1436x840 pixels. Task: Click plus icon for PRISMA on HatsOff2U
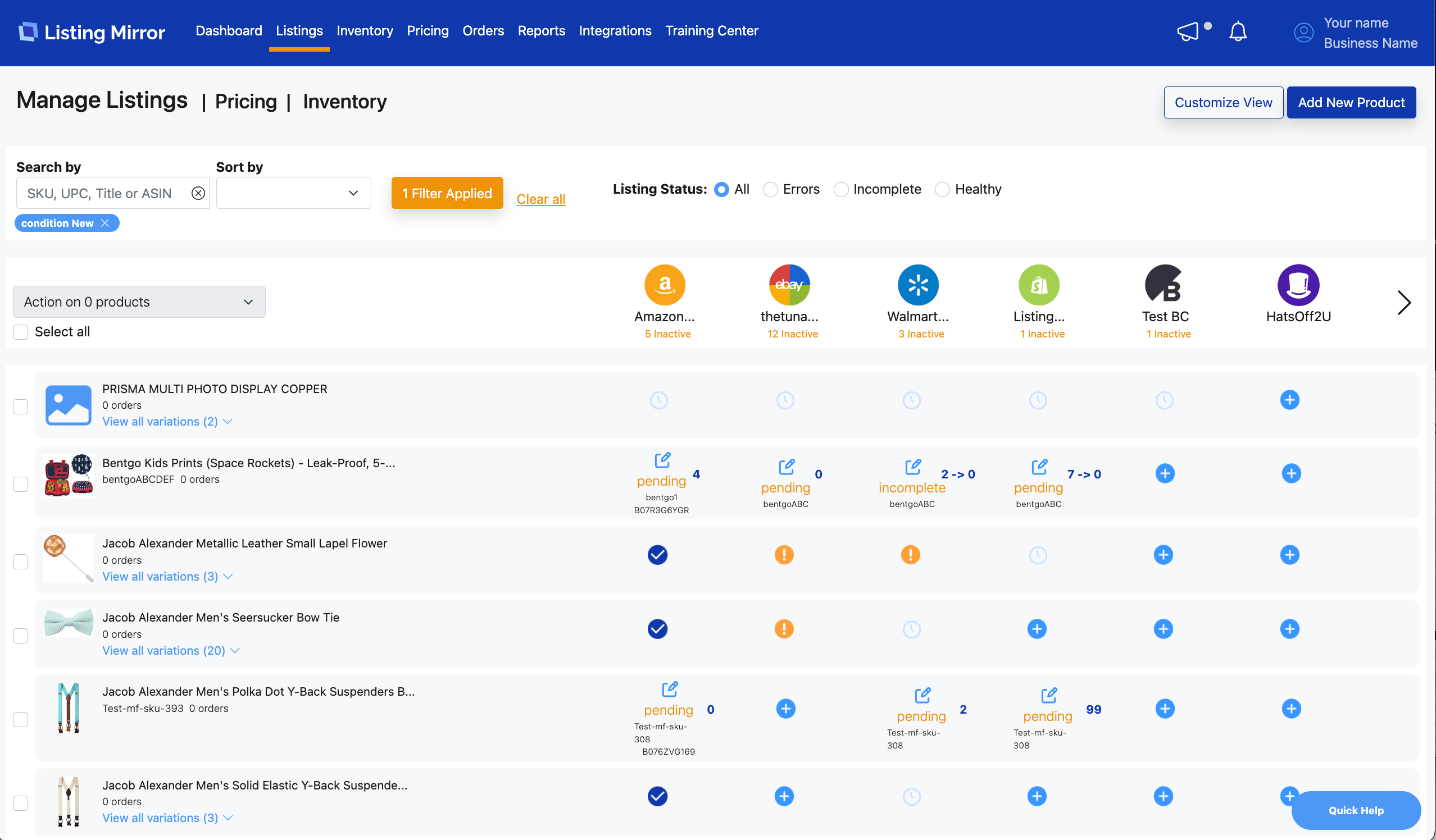[1289, 400]
